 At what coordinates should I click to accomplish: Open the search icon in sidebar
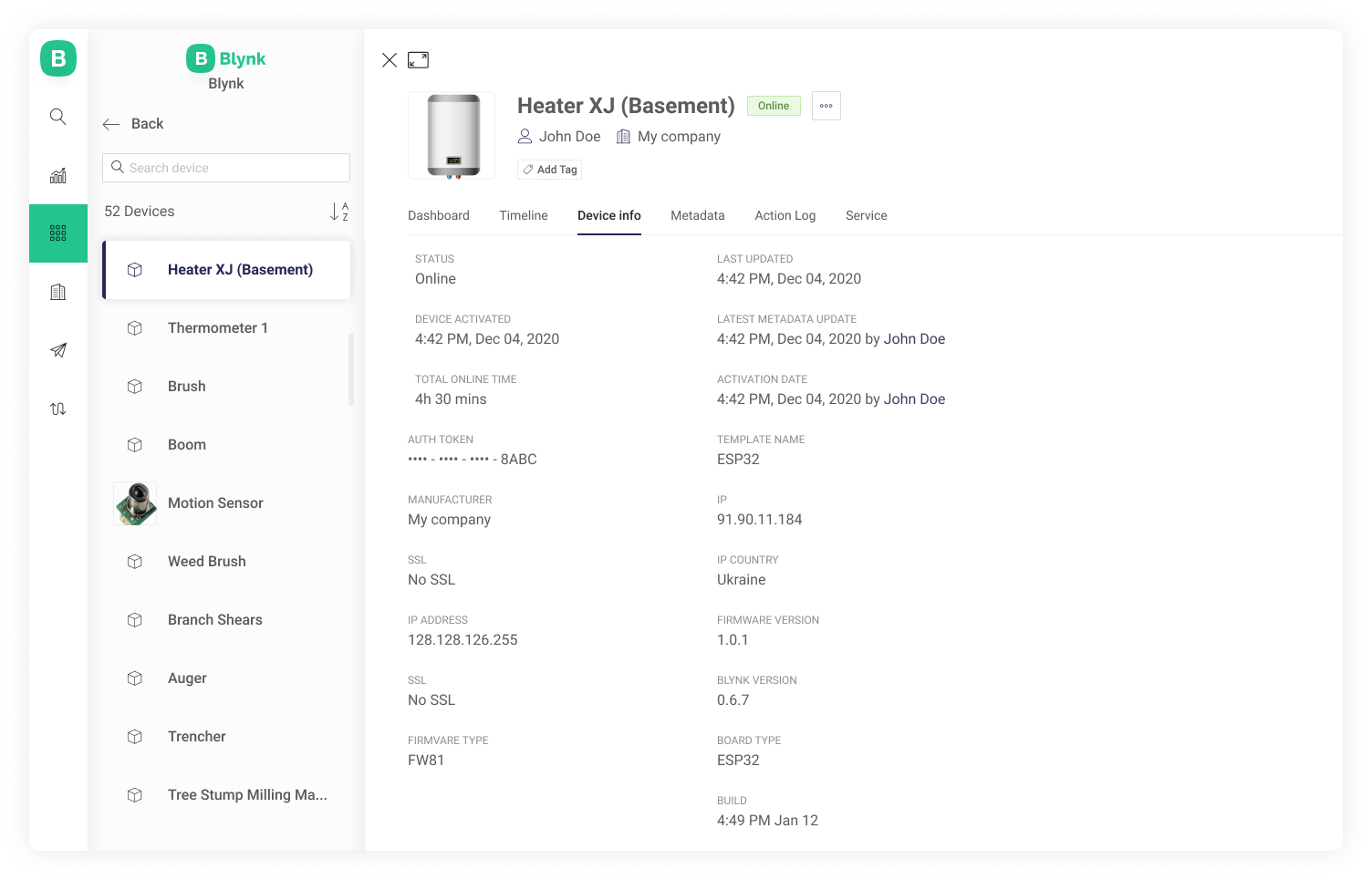point(58,117)
